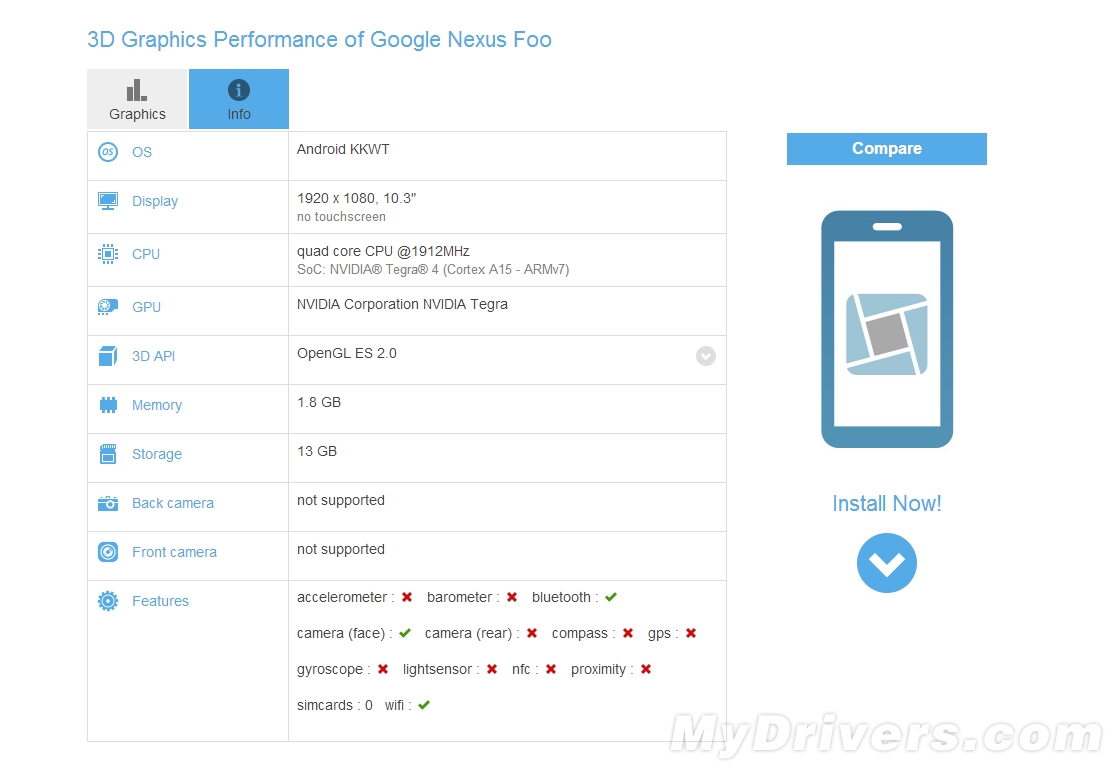The width and height of the screenshot is (1116, 772).
Task: Click the CPU label
Action: [x=146, y=254]
